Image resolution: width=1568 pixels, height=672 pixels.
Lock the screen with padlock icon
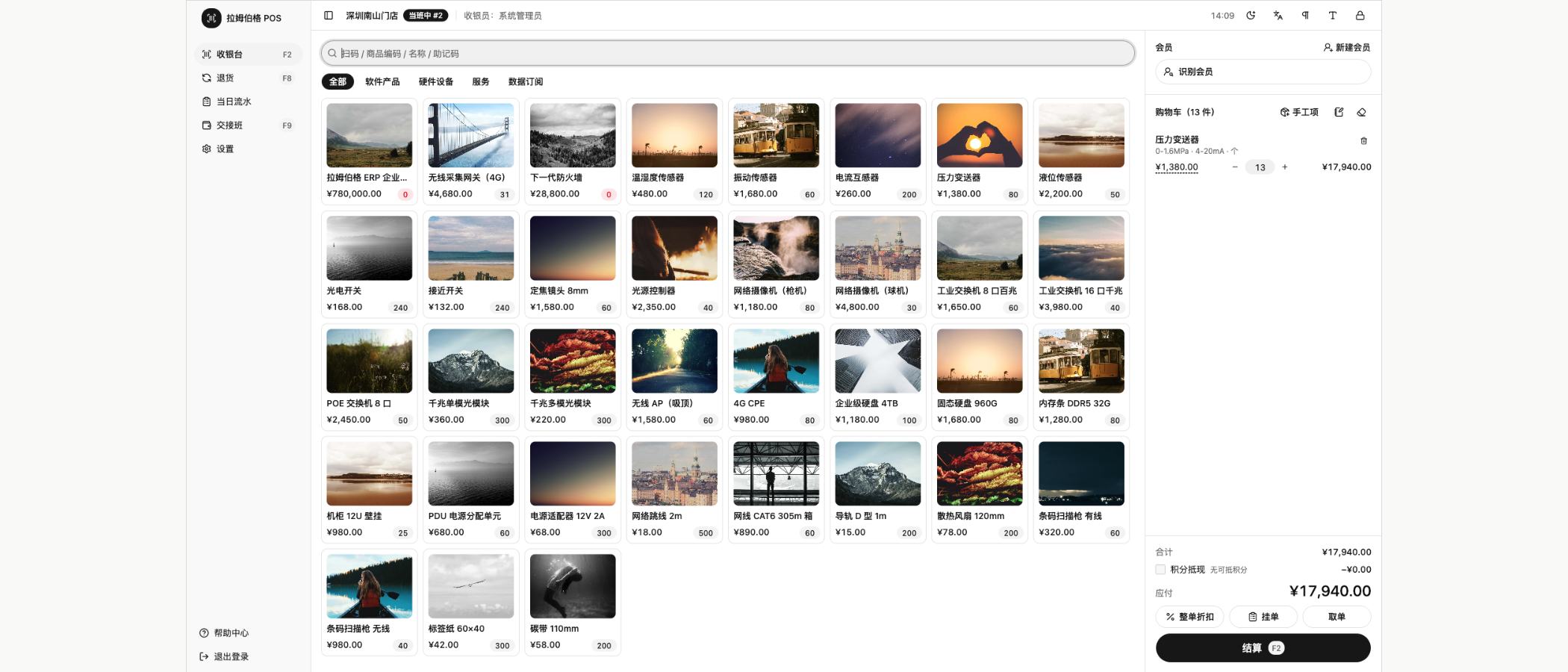1360,16
